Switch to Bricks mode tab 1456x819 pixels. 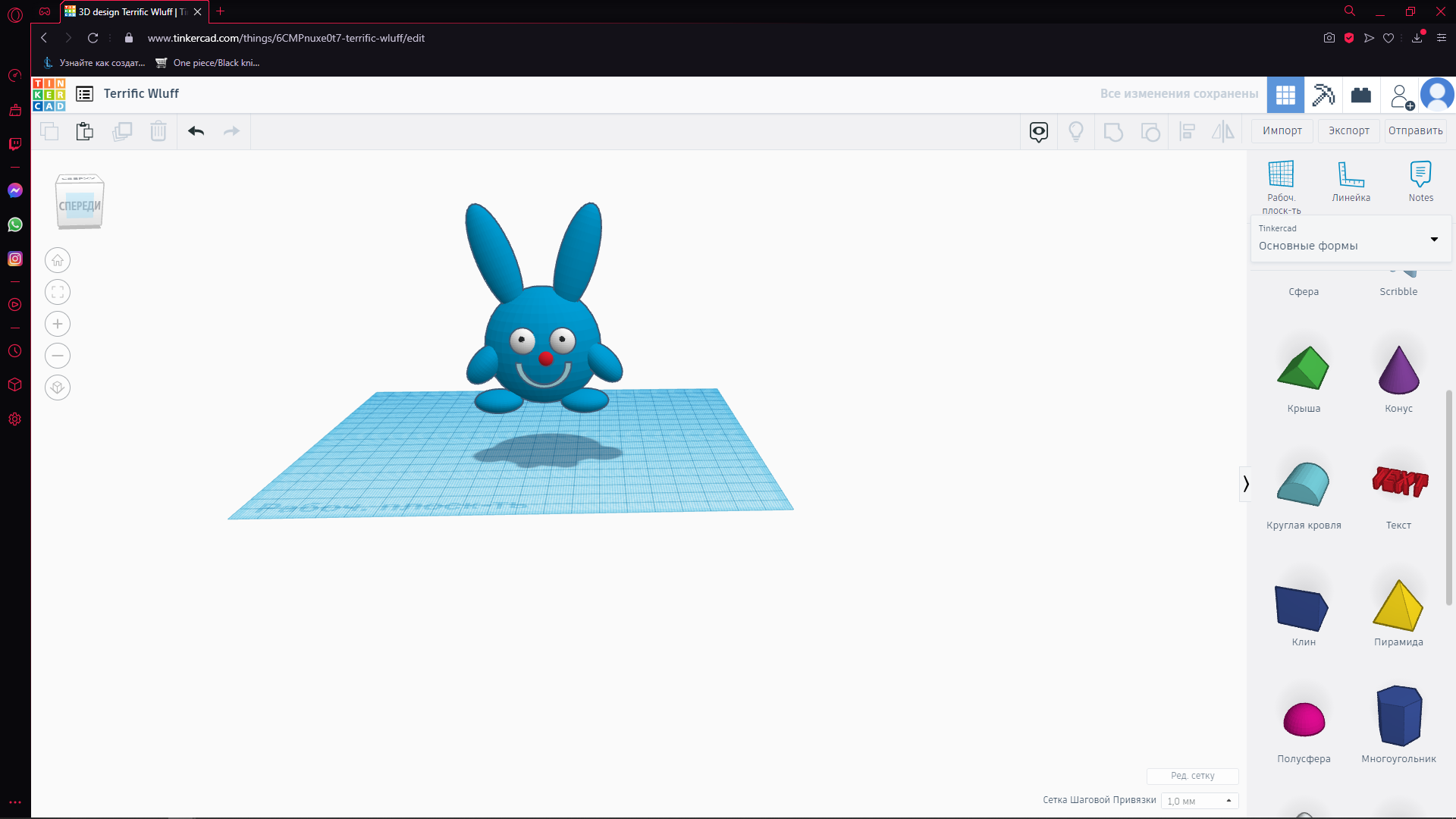(1361, 95)
